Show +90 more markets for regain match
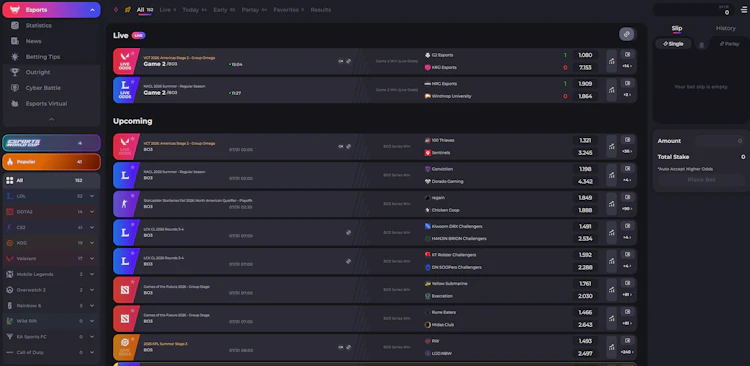 tap(627, 209)
